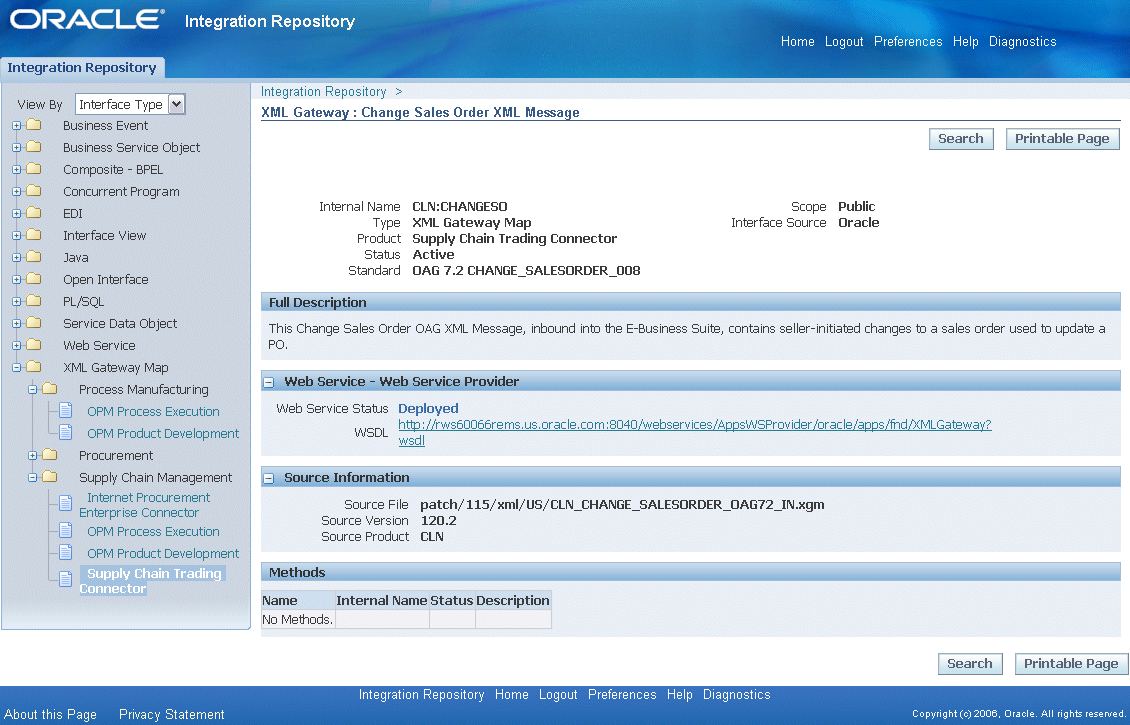This screenshot has width=1130, height=725.
Task: Click the XML Gateway Map folder icon
Action: [34, 367]
